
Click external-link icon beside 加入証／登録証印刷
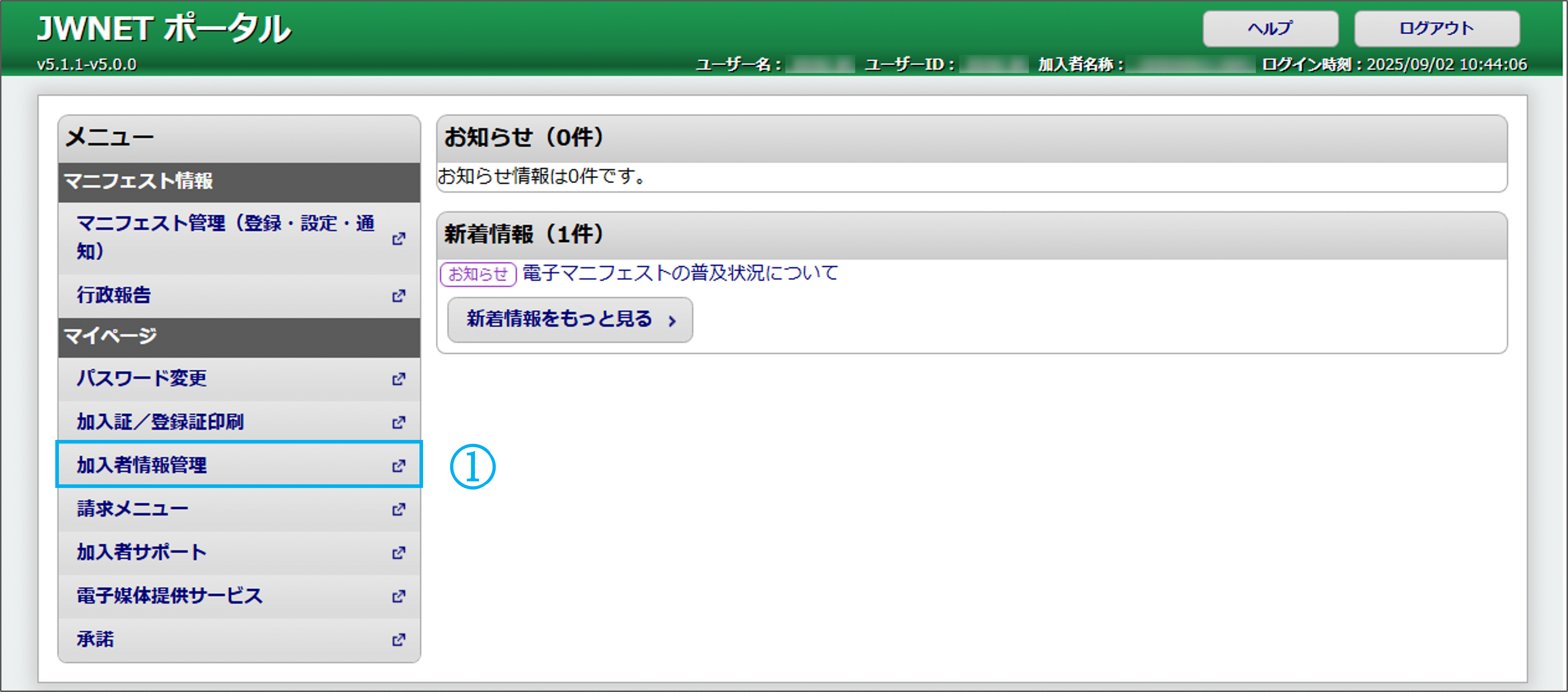point(399,422)
